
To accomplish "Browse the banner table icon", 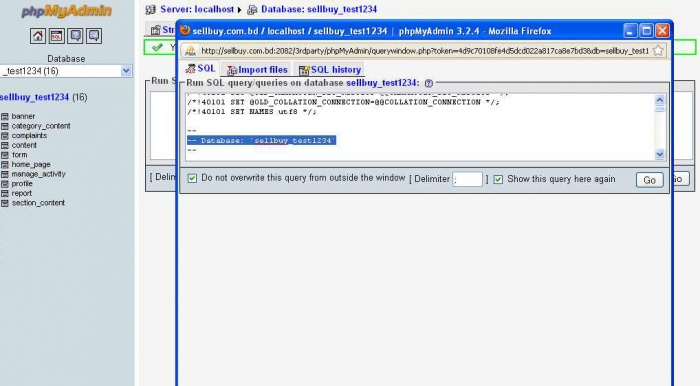I will pyautogui.click(x=5, y=116).
